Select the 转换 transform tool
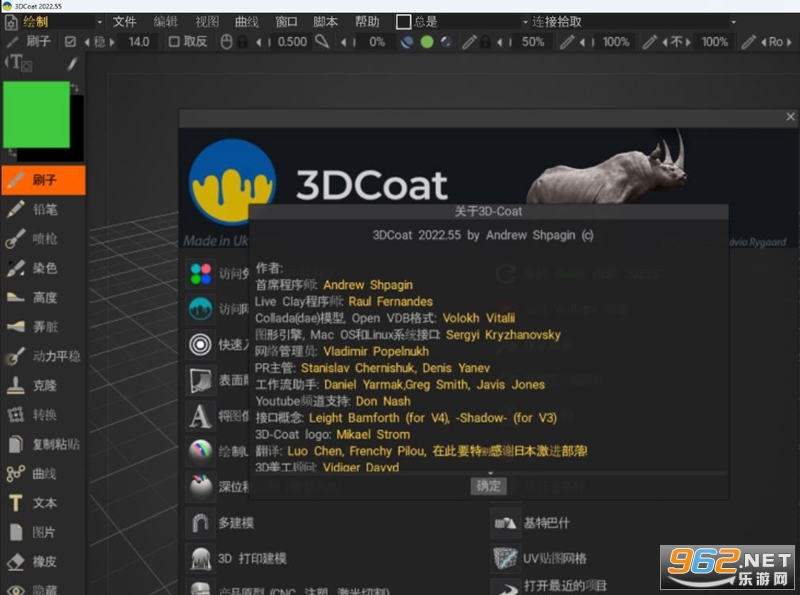 (43, 415)
